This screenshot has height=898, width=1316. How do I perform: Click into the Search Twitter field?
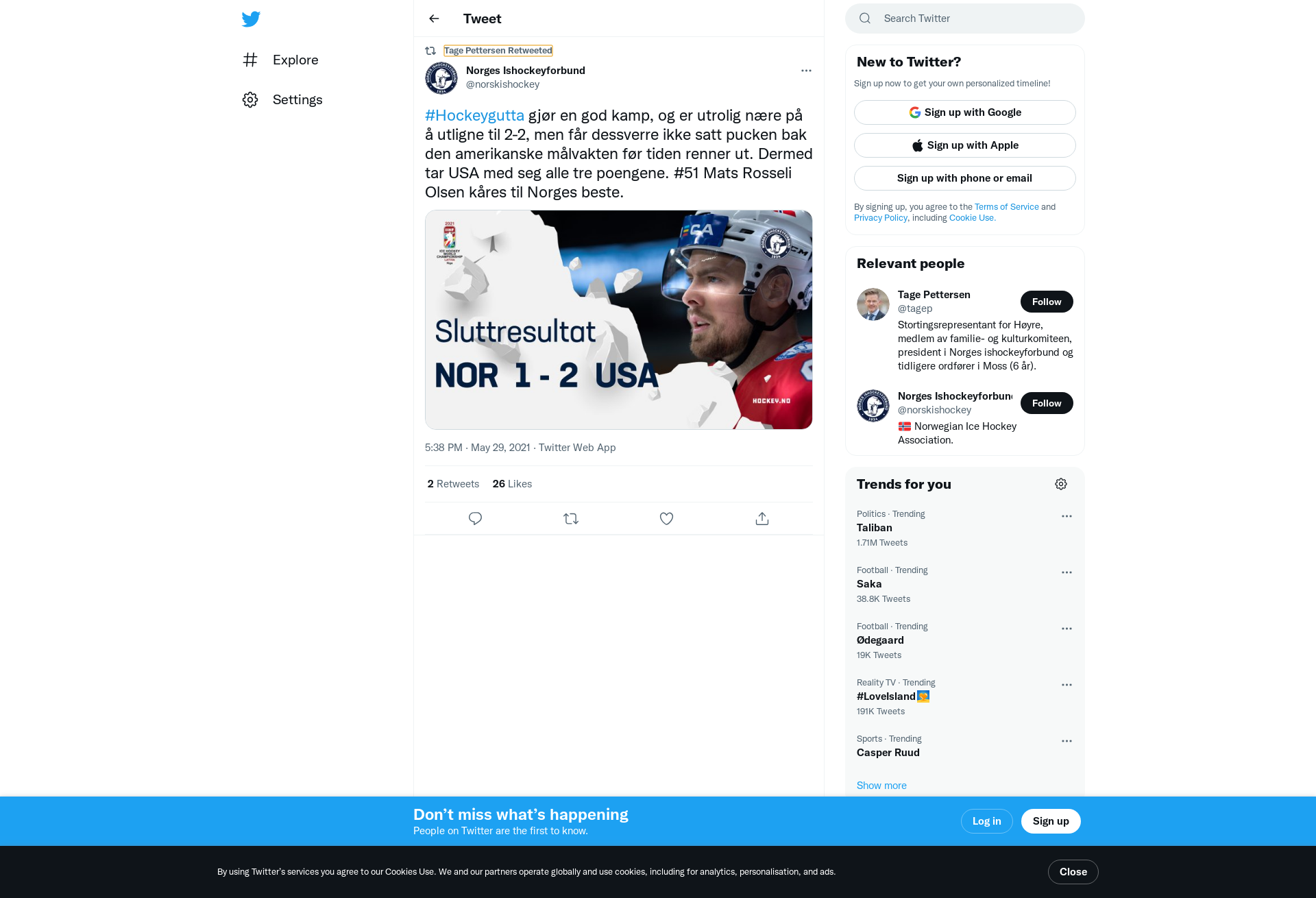[x=965, y=19]
